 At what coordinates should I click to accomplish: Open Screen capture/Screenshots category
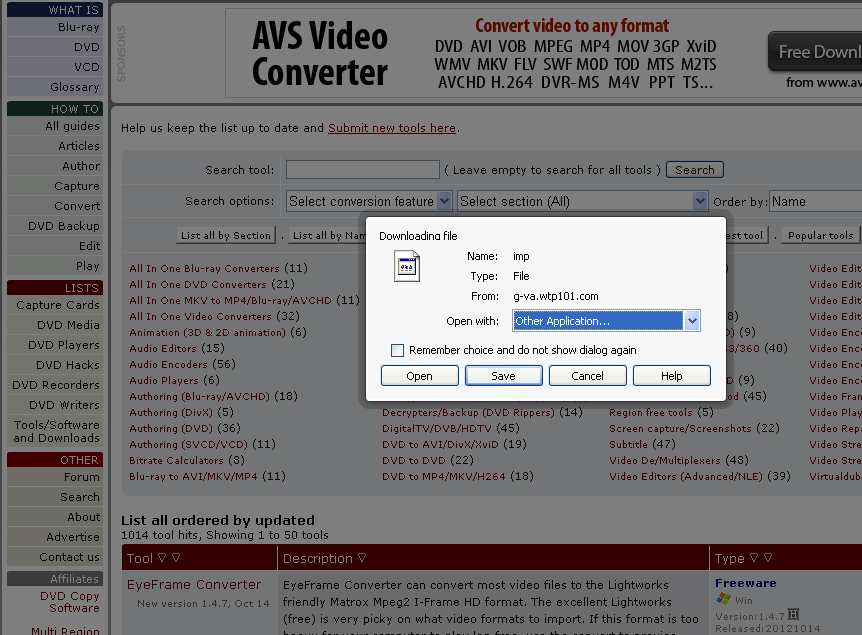tap(681, 428)
